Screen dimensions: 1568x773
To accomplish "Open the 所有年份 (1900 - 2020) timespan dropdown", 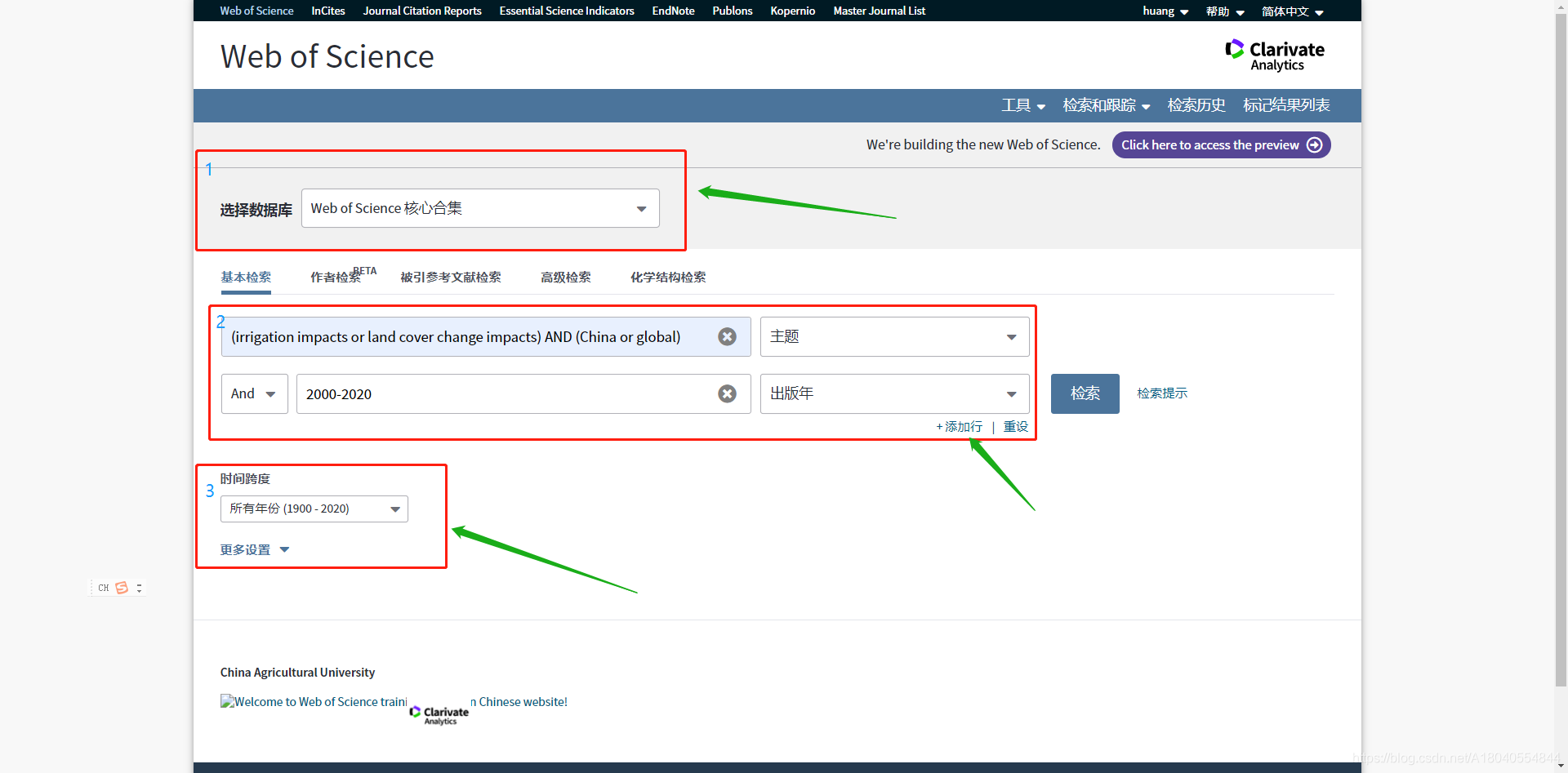I will pos(314,509).
